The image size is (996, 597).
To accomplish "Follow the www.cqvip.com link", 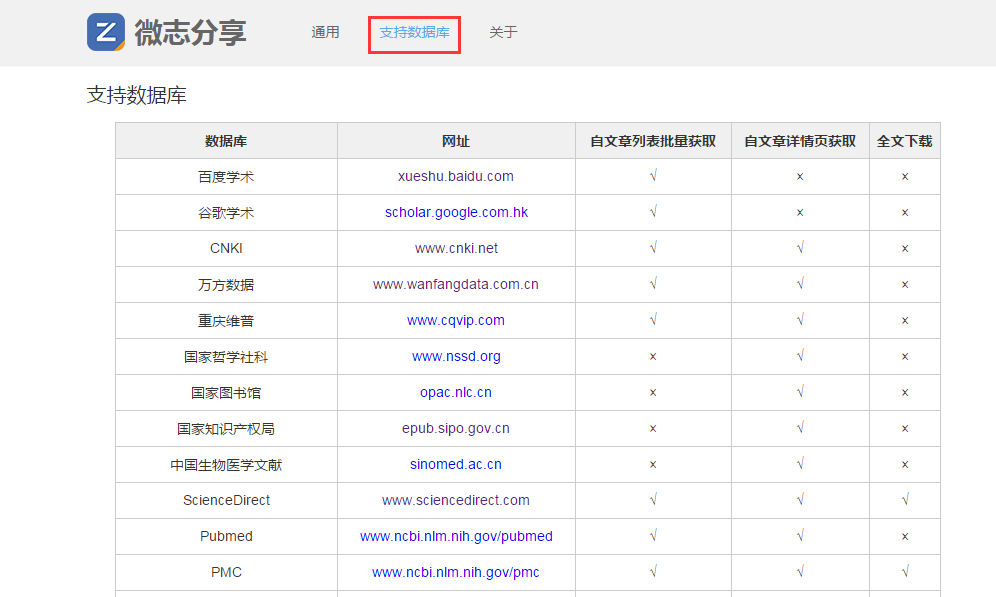I will (x=455, y=321).
